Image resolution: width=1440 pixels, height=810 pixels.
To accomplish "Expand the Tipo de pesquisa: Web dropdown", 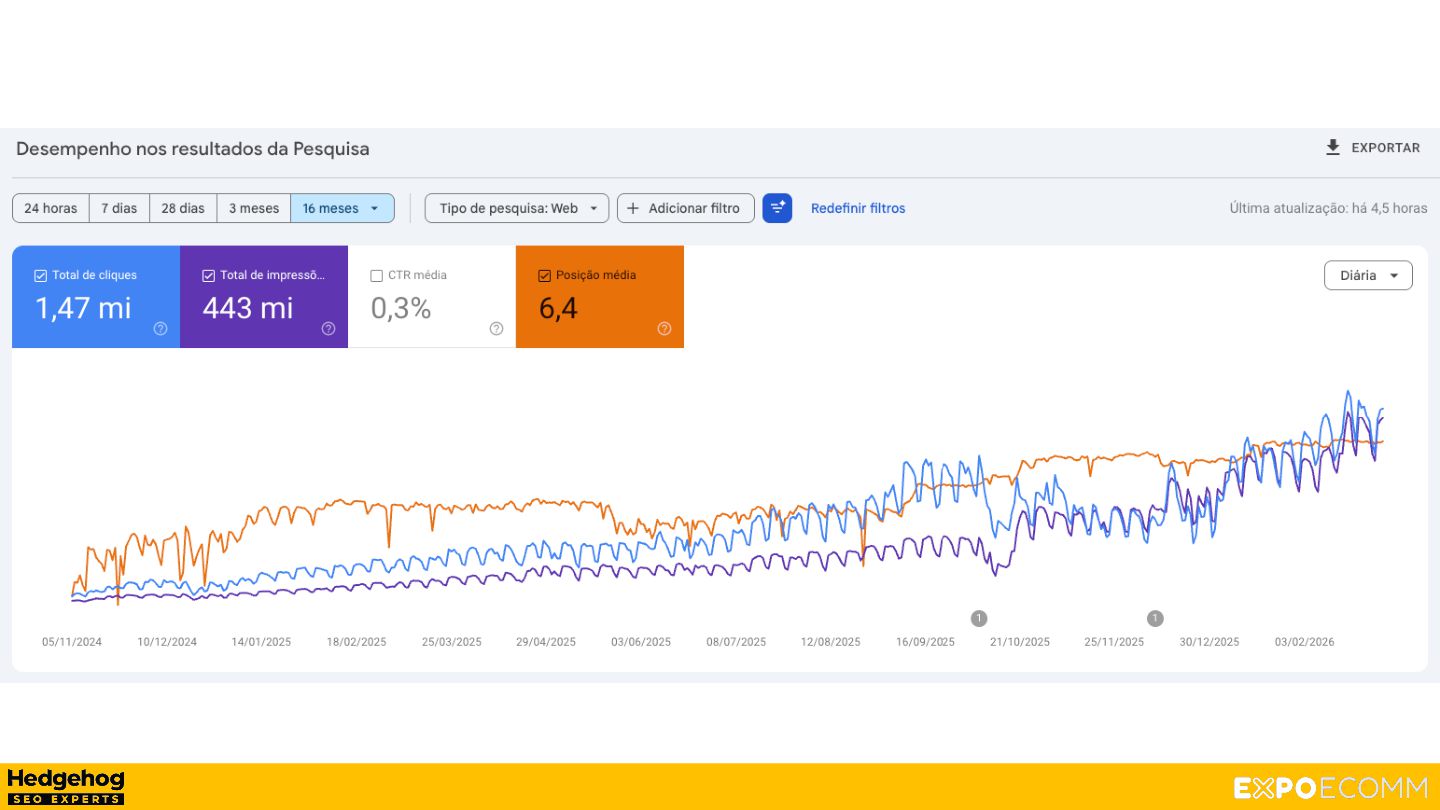I will (516, 208).
